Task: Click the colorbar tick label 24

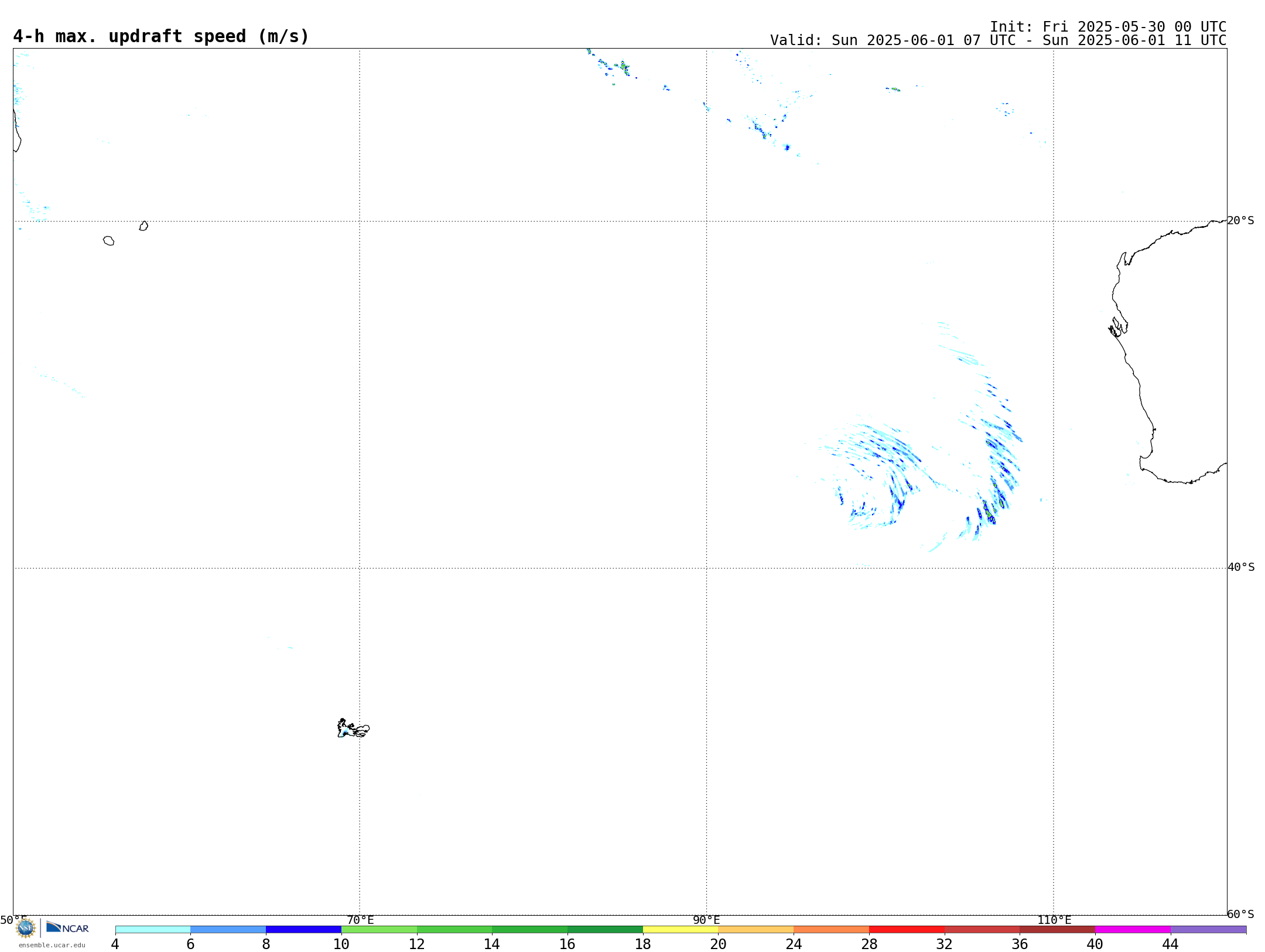Action: pos(794,944)
